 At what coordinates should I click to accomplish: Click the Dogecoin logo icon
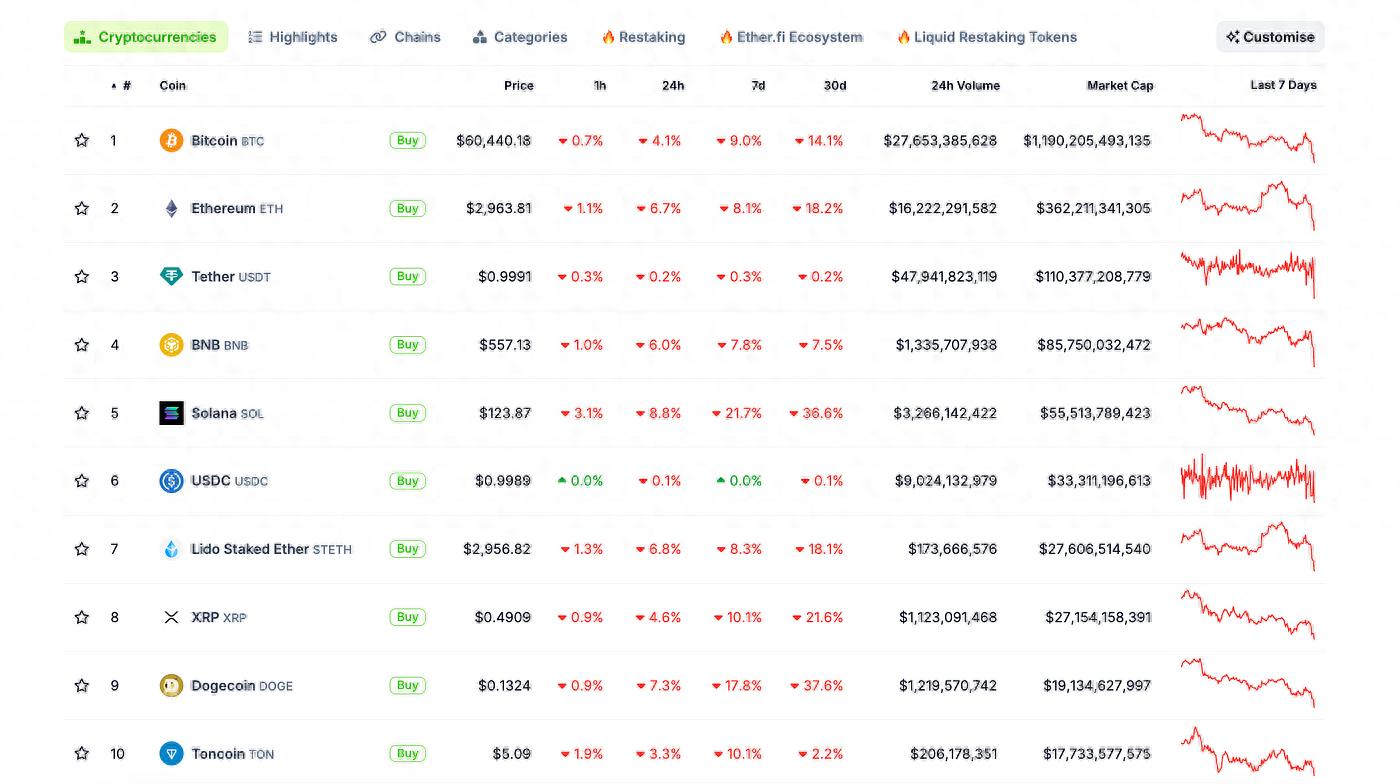171,686
